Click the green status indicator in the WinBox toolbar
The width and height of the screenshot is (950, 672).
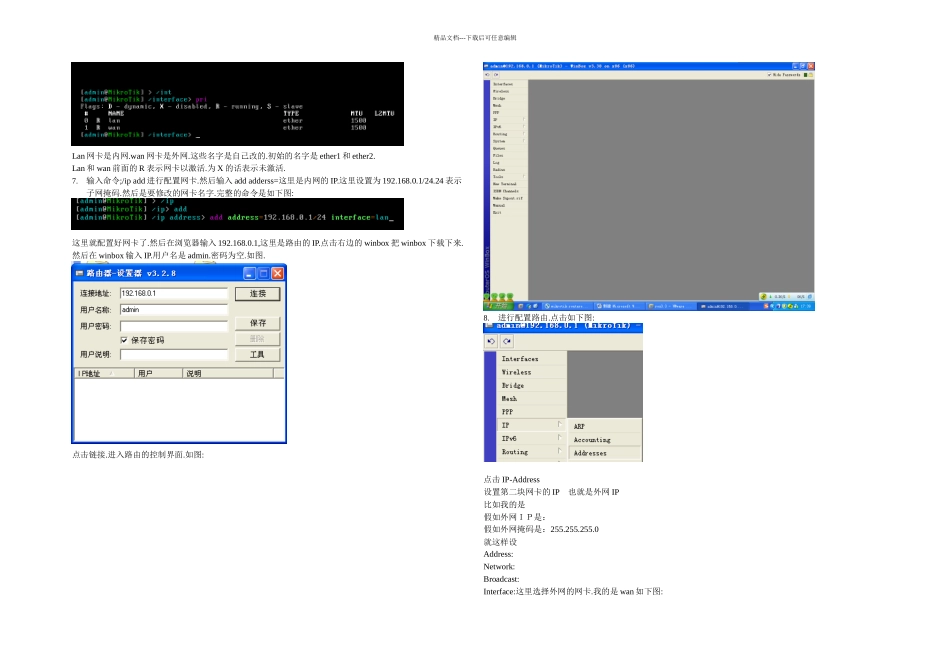coord(805,75)
